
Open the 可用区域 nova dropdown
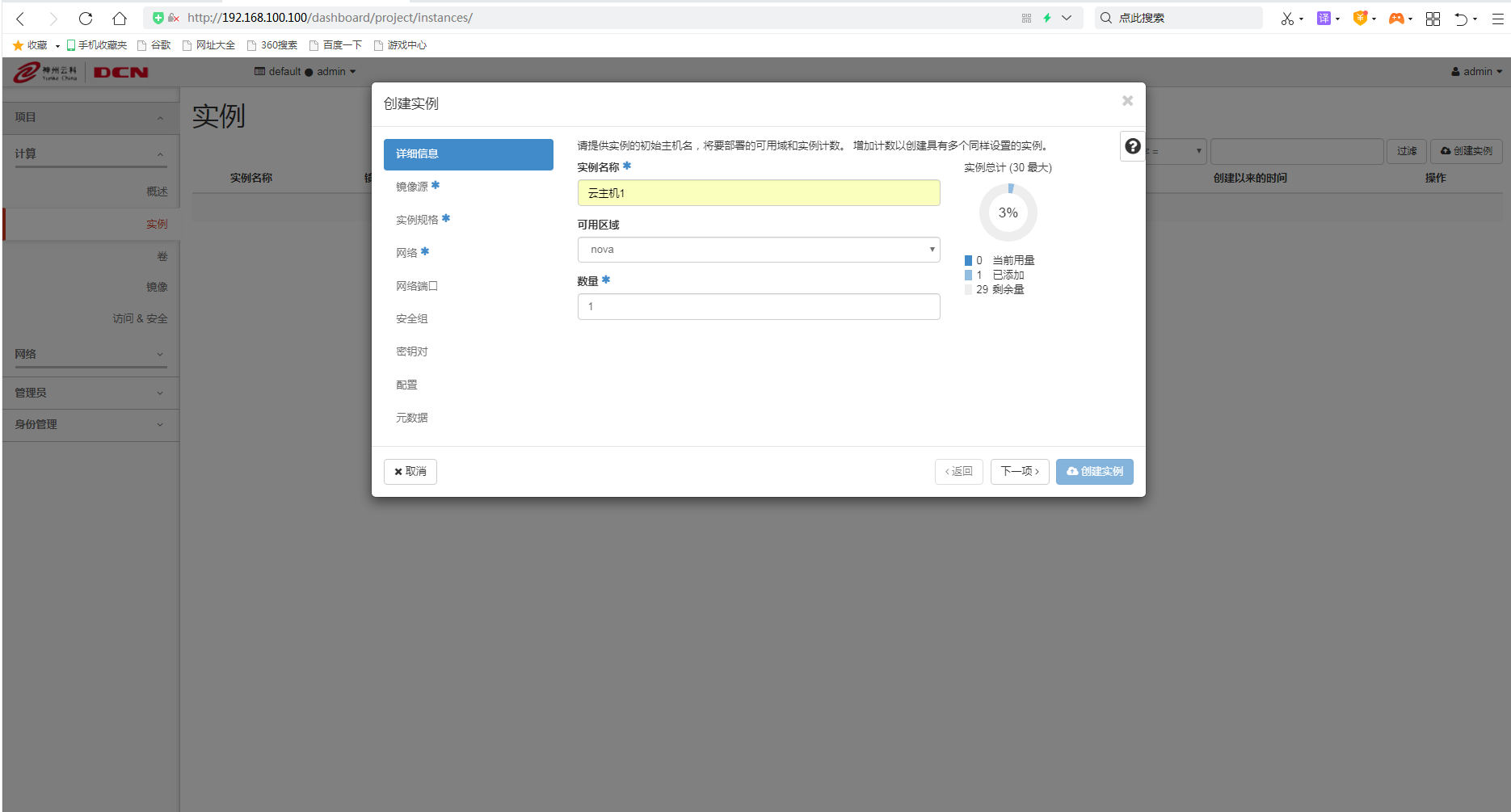coord(759,250)
